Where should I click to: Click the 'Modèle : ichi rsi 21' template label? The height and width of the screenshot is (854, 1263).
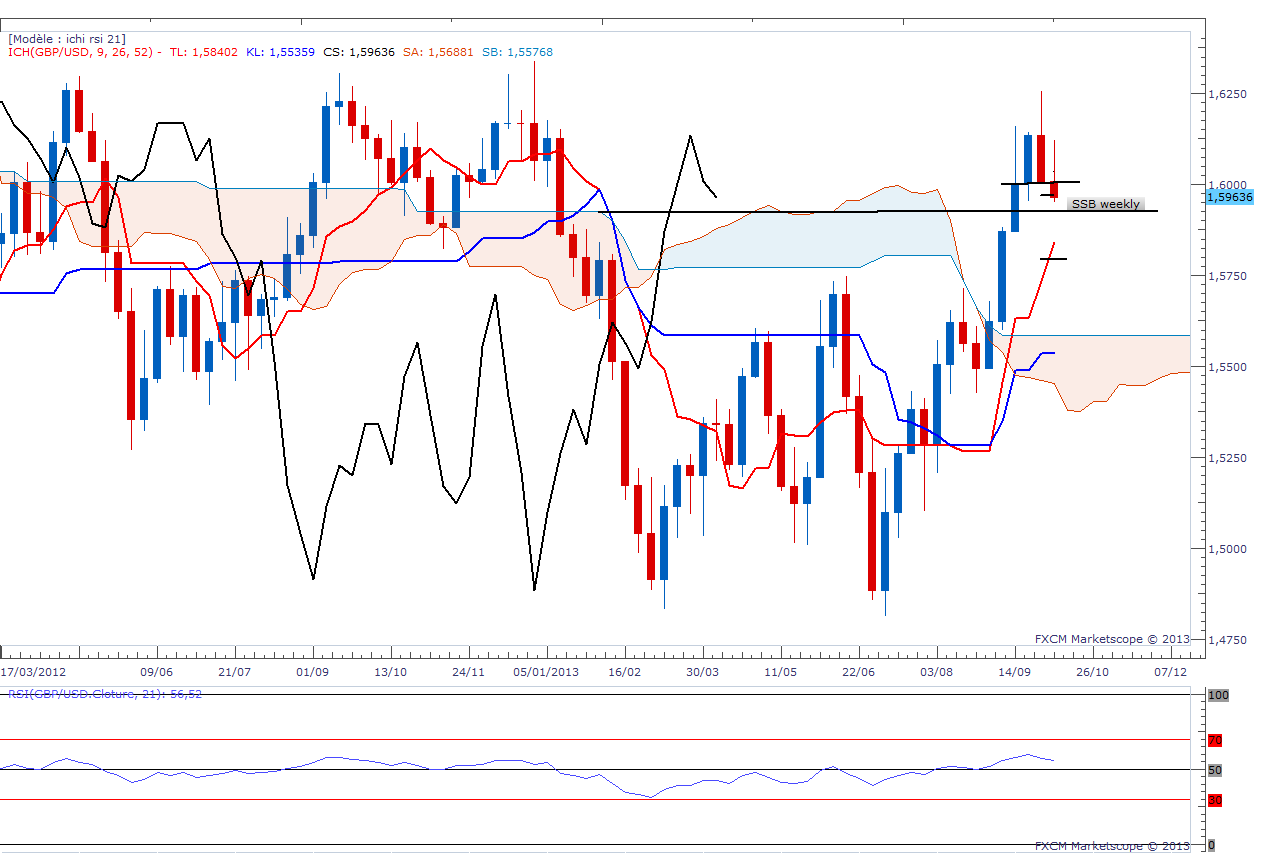67,38
